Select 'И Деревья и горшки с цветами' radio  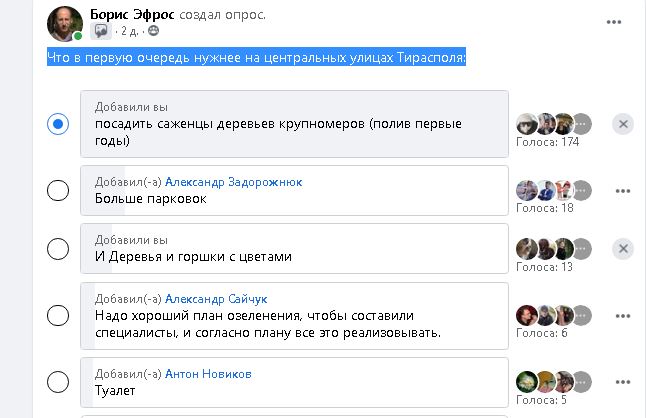(58, 249)
